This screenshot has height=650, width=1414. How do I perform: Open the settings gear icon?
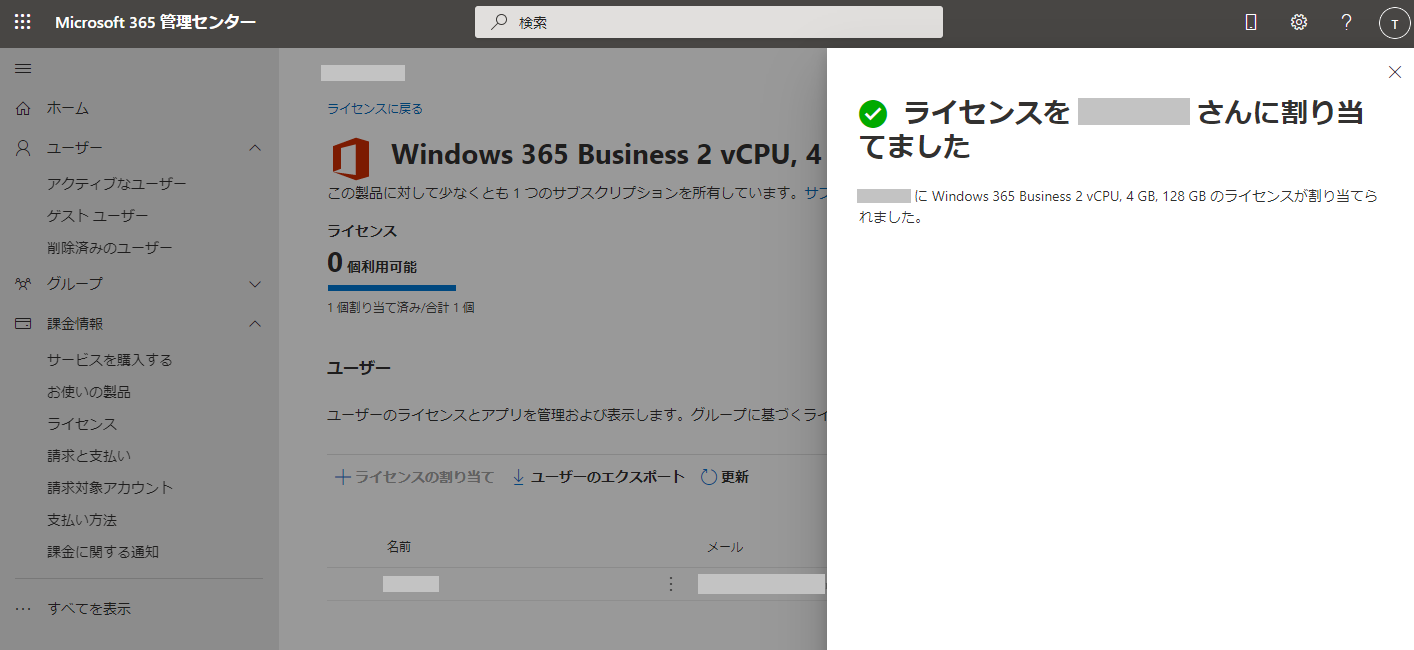tap(1299, 22)
